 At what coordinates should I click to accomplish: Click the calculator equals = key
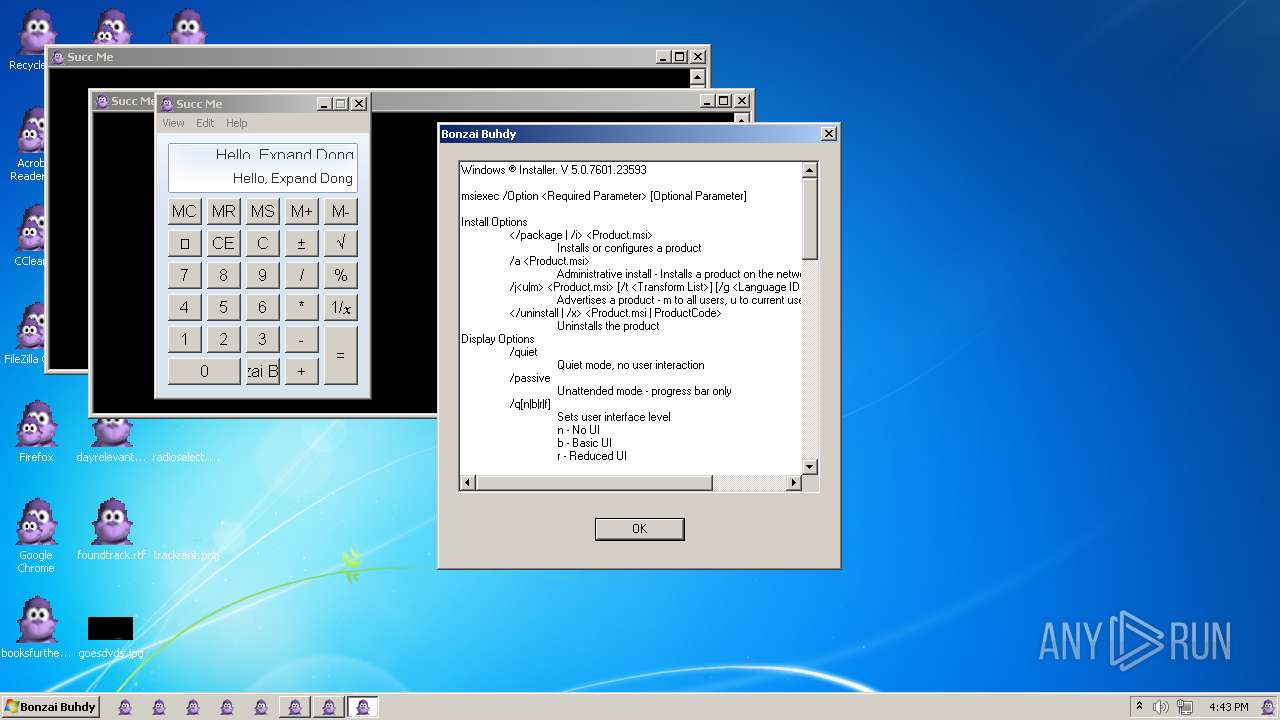click(x=341, y=355)
